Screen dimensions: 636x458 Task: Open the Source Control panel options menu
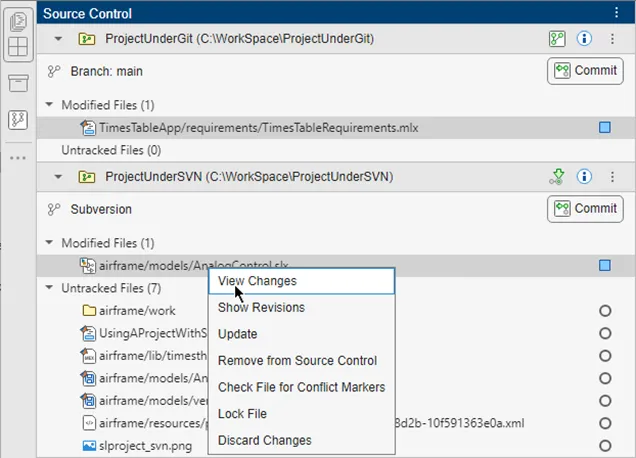click(x=616, y=13)
